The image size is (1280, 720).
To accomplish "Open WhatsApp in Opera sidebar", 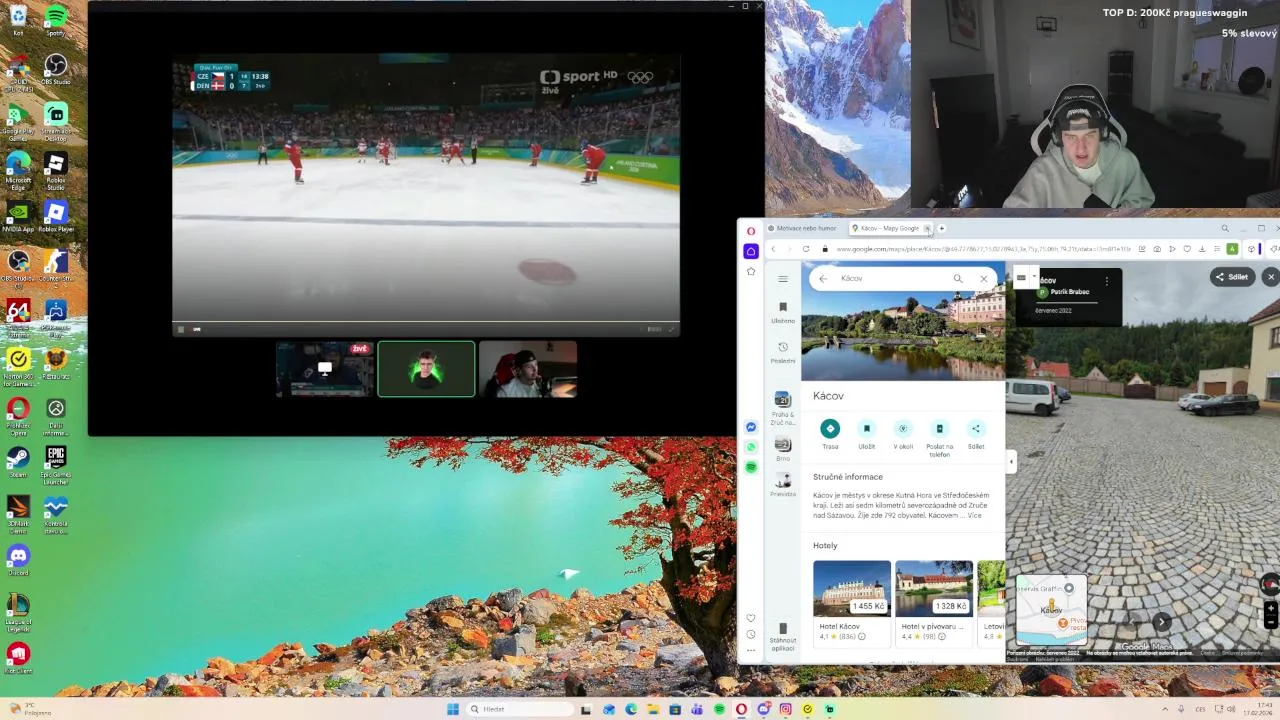I will click(751, 447).
